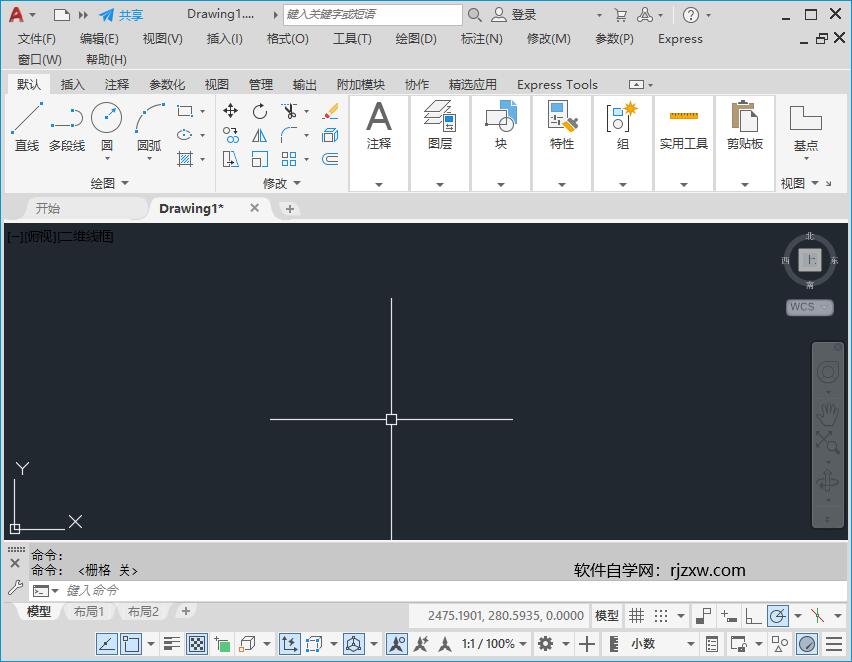Toggle the drawing grid display in status bar
This screenshot has width=852, height=662.
click(636, 616)
